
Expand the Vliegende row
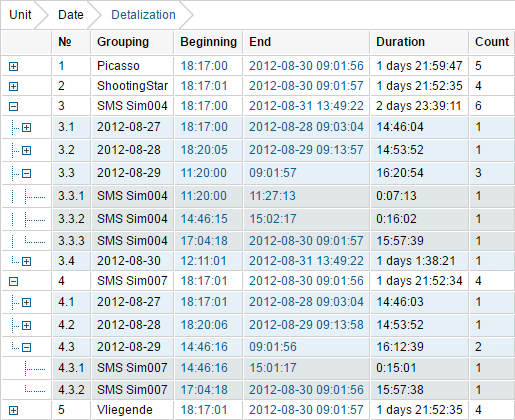(13, 410)
